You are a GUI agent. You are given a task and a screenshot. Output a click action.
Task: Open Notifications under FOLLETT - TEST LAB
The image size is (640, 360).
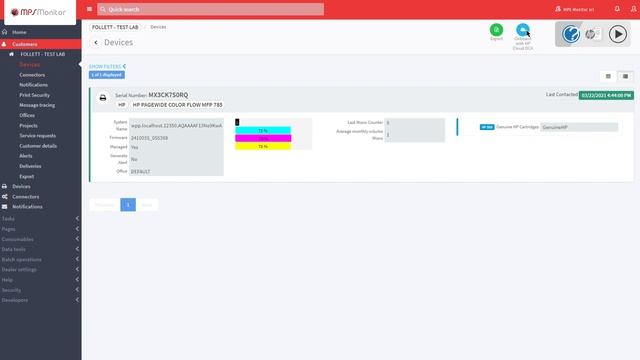point(33,85)
